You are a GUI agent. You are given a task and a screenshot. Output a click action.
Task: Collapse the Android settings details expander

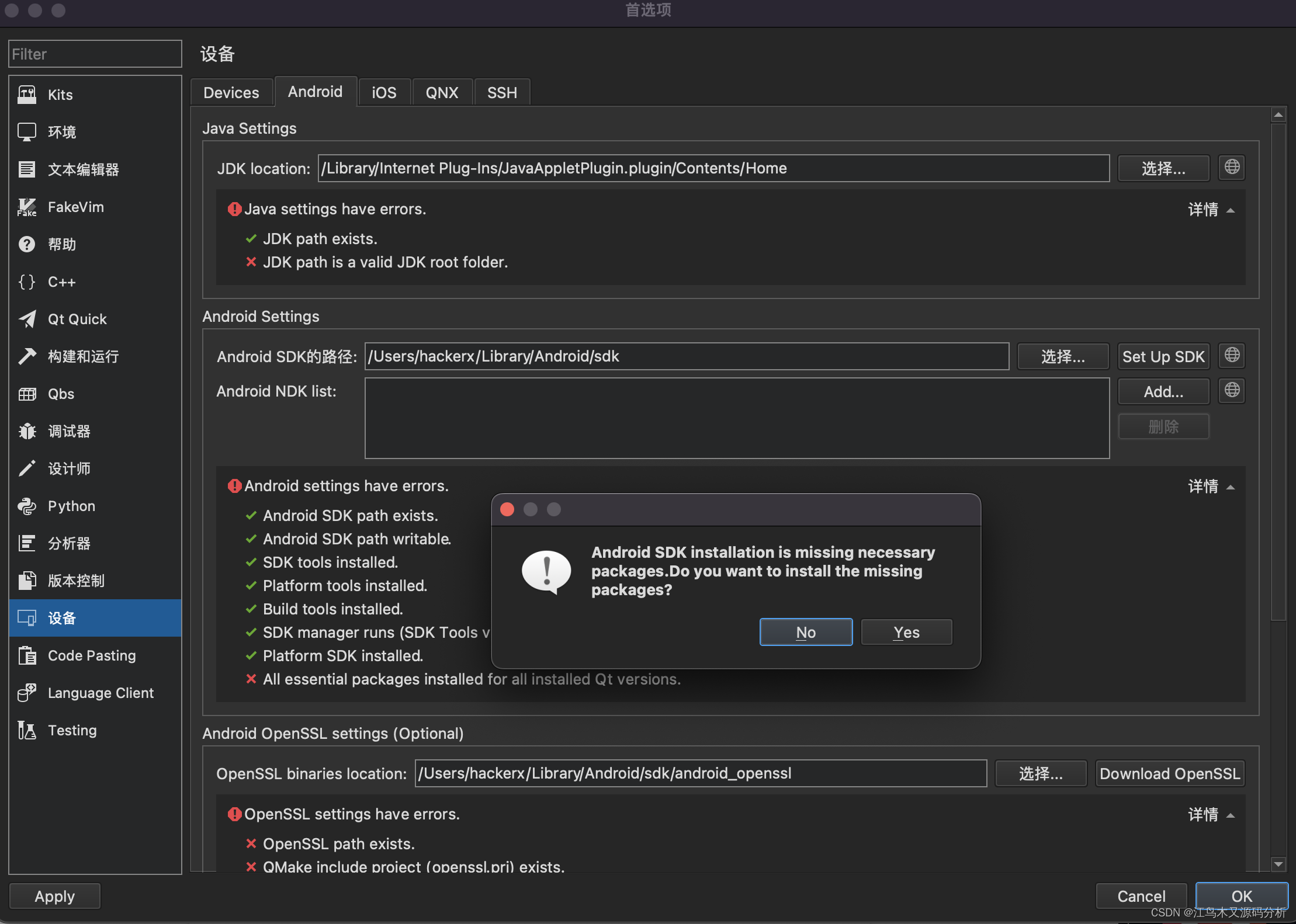coord(1211,487)
